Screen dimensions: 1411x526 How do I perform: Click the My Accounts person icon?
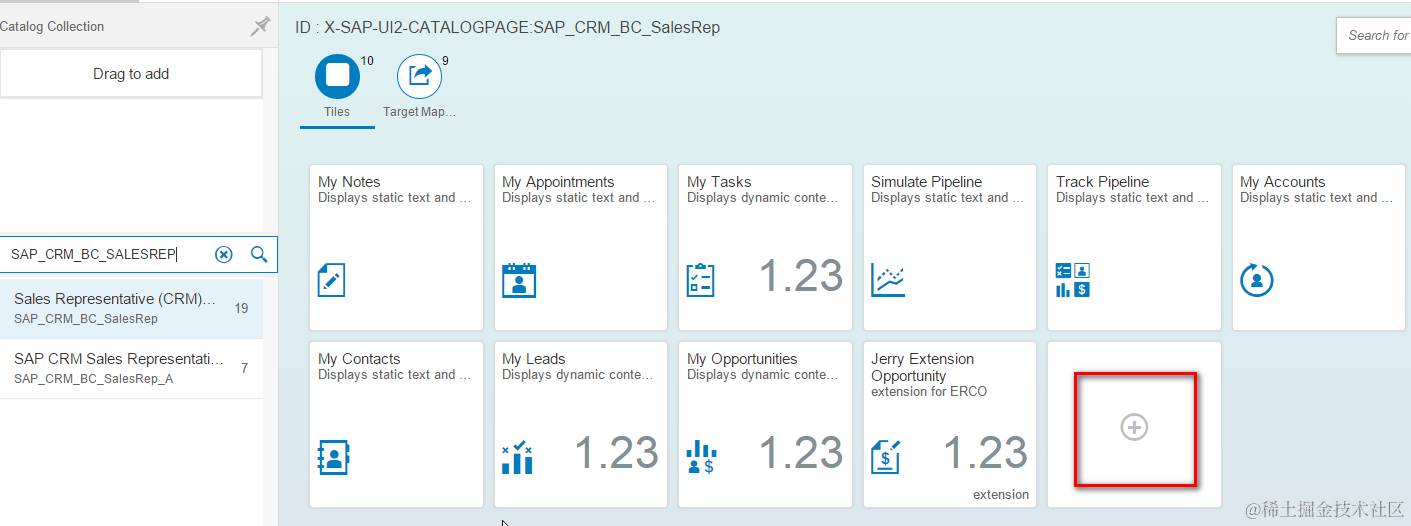1257,280
